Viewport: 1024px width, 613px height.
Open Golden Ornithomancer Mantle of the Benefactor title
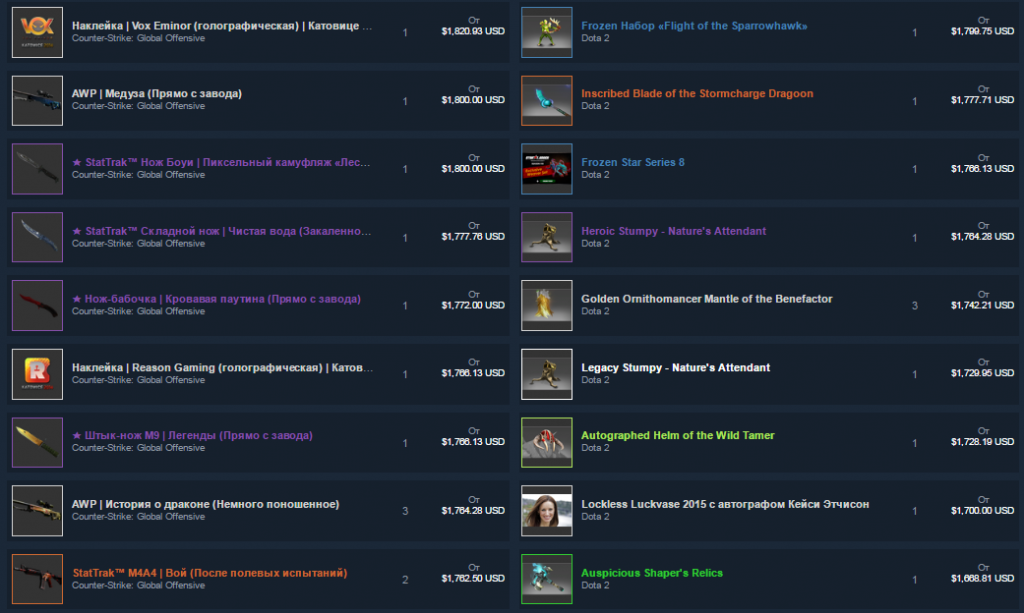click(707, 299)
